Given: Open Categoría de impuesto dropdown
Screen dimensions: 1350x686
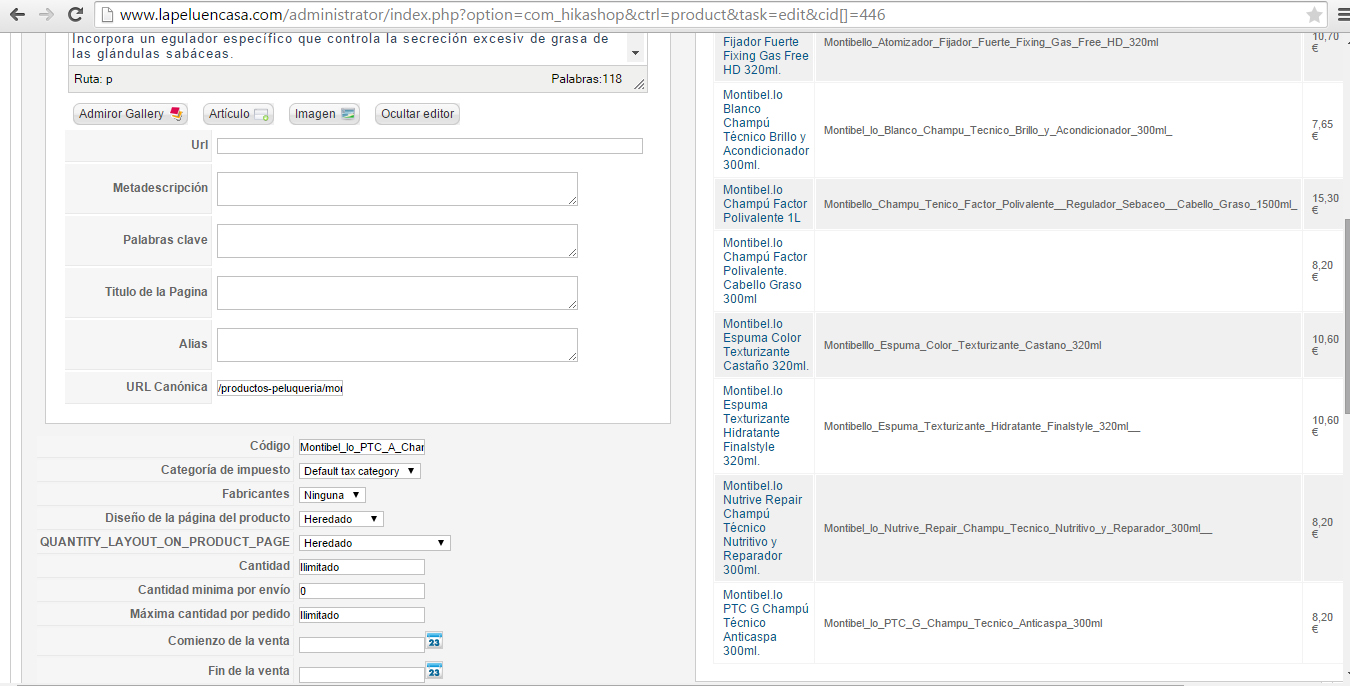Looking at the screenshot, I should (360, 471).
